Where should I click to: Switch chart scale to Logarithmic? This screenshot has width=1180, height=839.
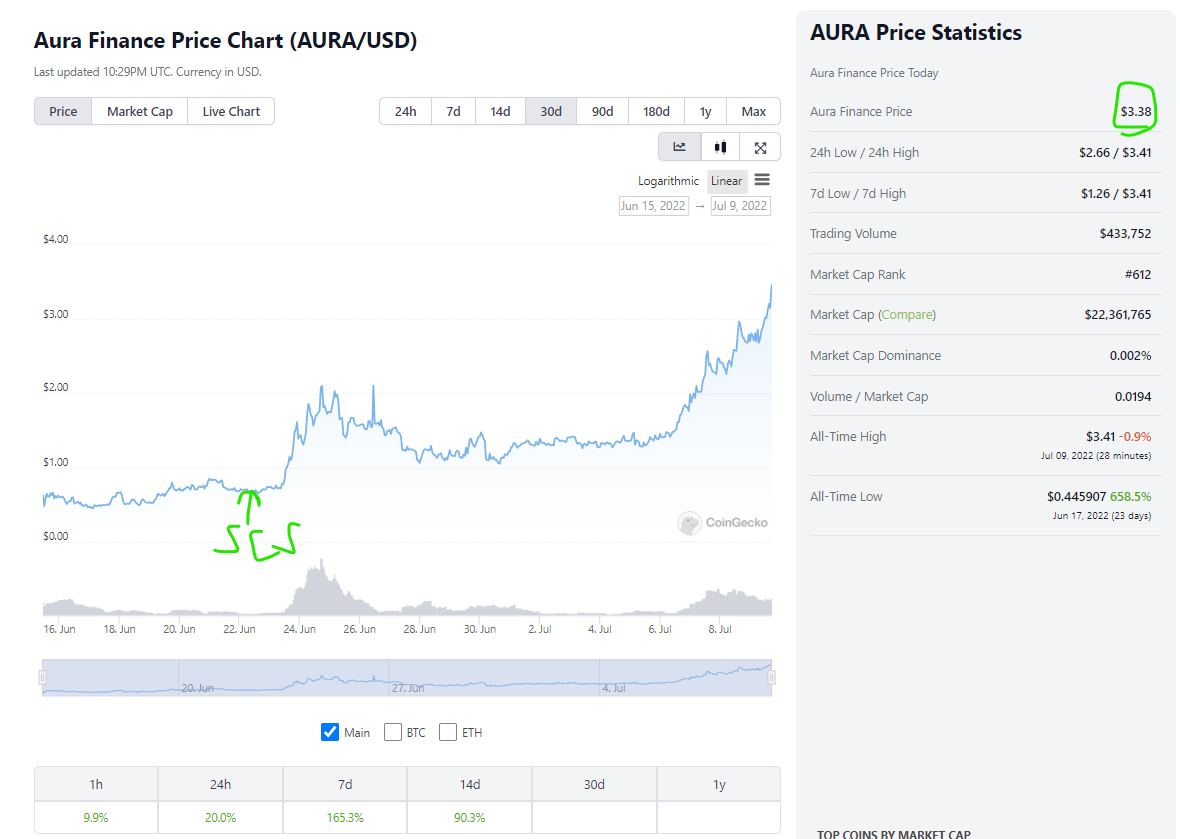tap(669, 181)
